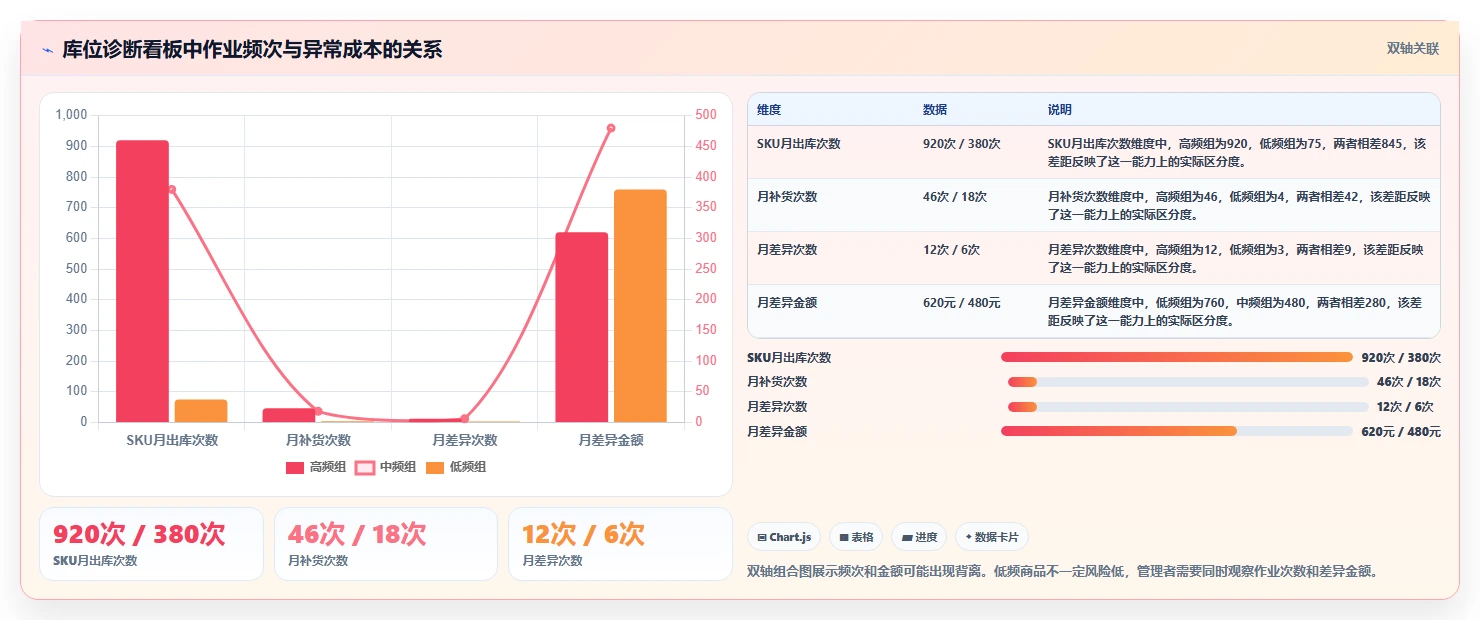Click the 维度 column header

[x=769, y=109]
